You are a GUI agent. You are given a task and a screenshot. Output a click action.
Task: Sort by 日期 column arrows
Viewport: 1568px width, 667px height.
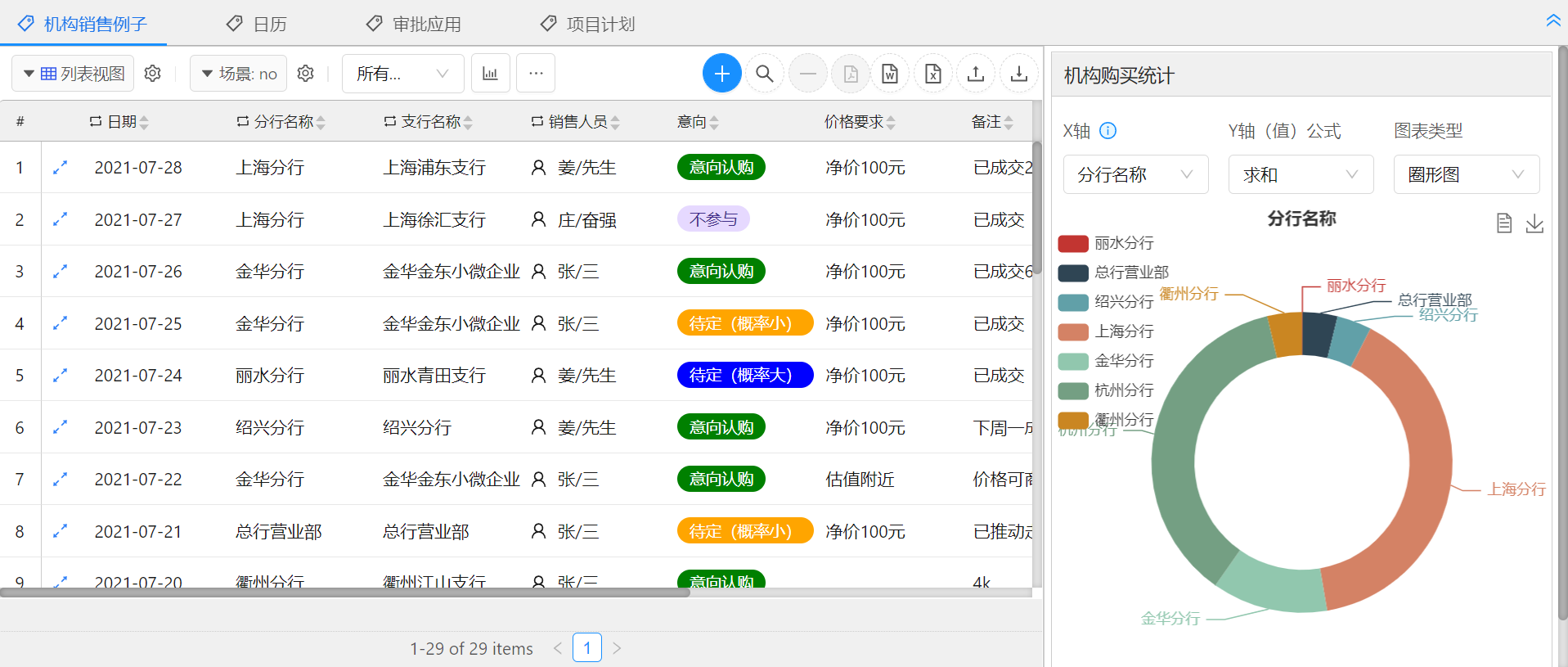pyautogui.click(x=144, y=122)
